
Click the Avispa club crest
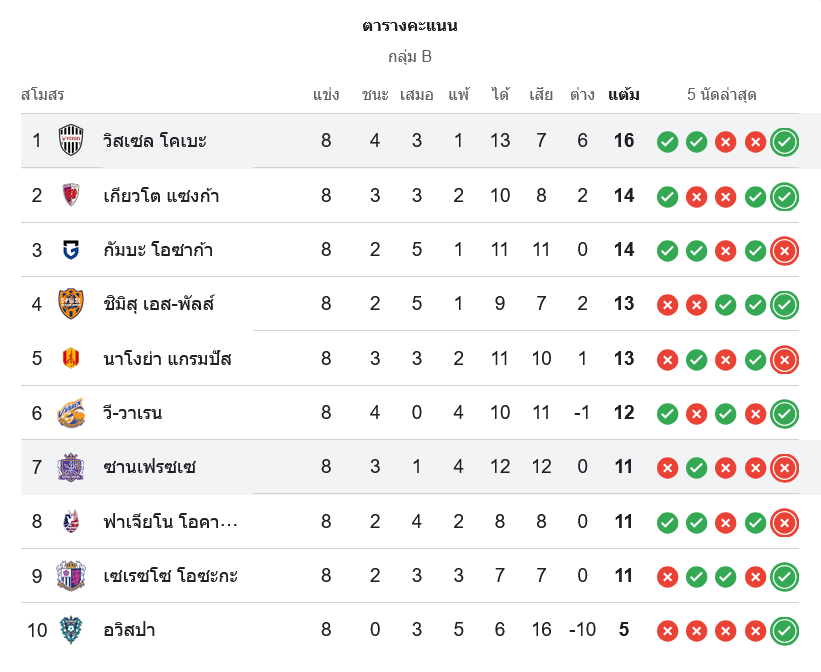point(71,630)
